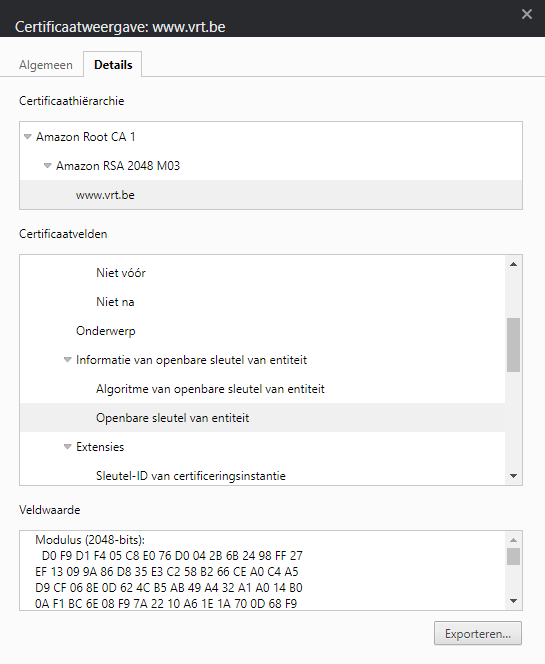Select the Details tab

pyautogui.click(x=113, y=65)
